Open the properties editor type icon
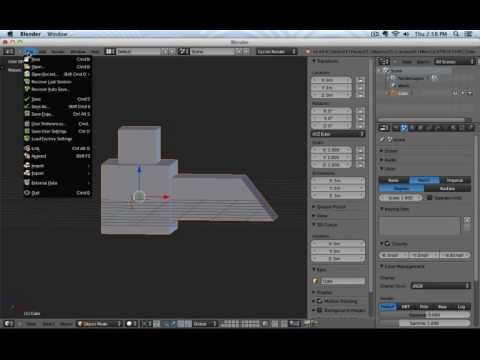 (384, 128)
